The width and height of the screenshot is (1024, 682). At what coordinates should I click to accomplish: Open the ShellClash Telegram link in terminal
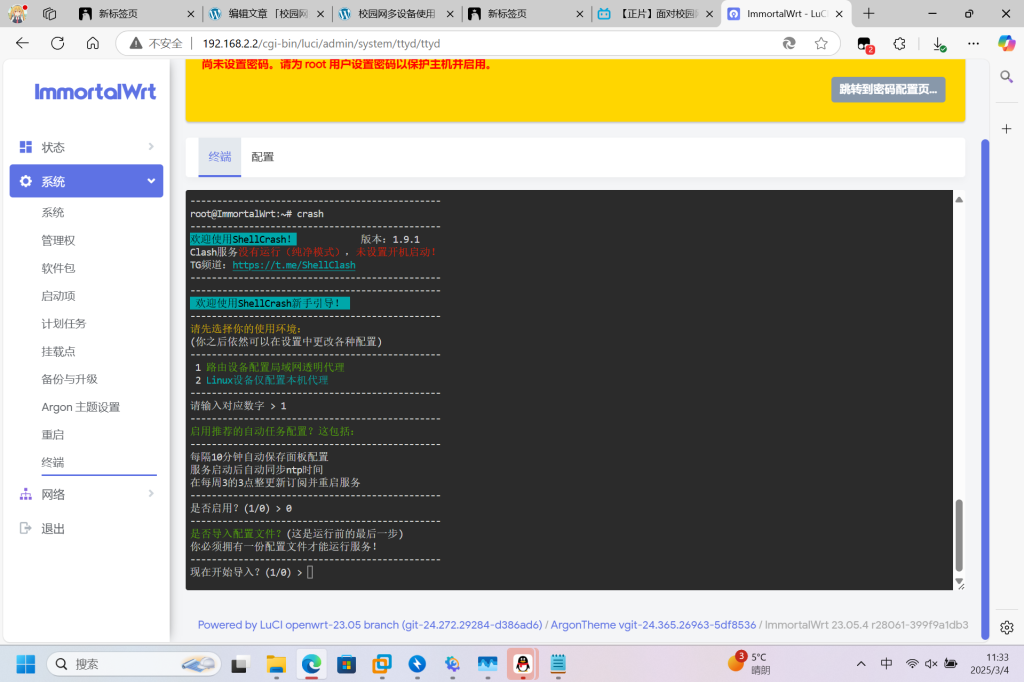(x=294, y=265)
